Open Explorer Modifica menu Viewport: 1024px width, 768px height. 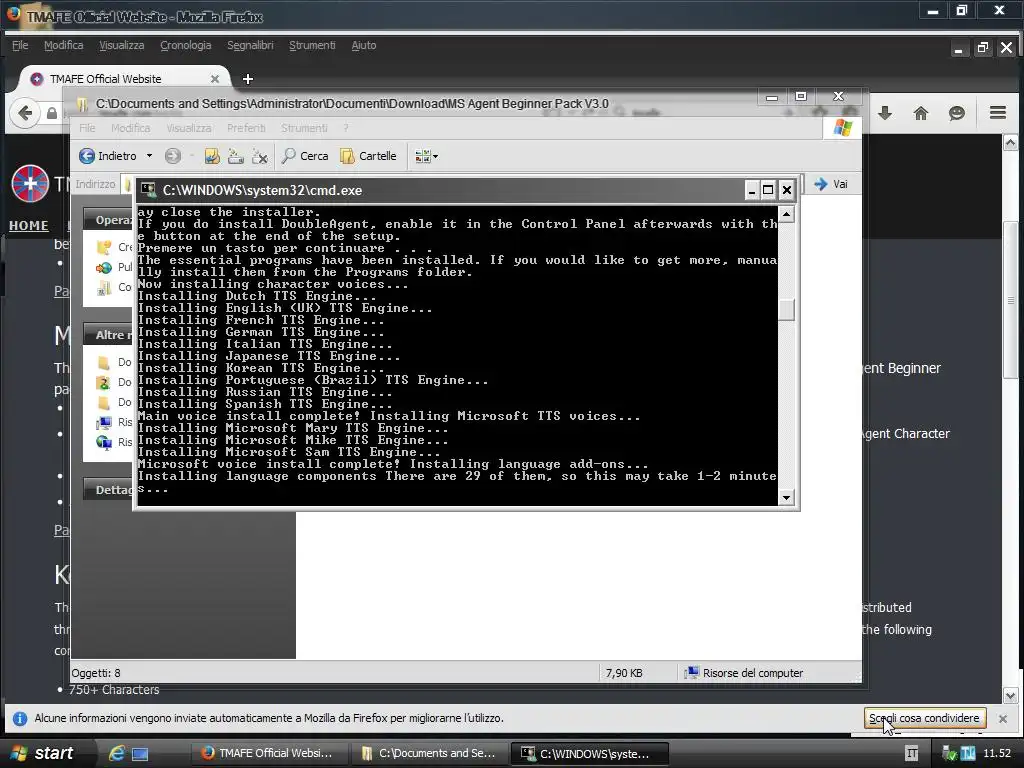pos(131,128)
